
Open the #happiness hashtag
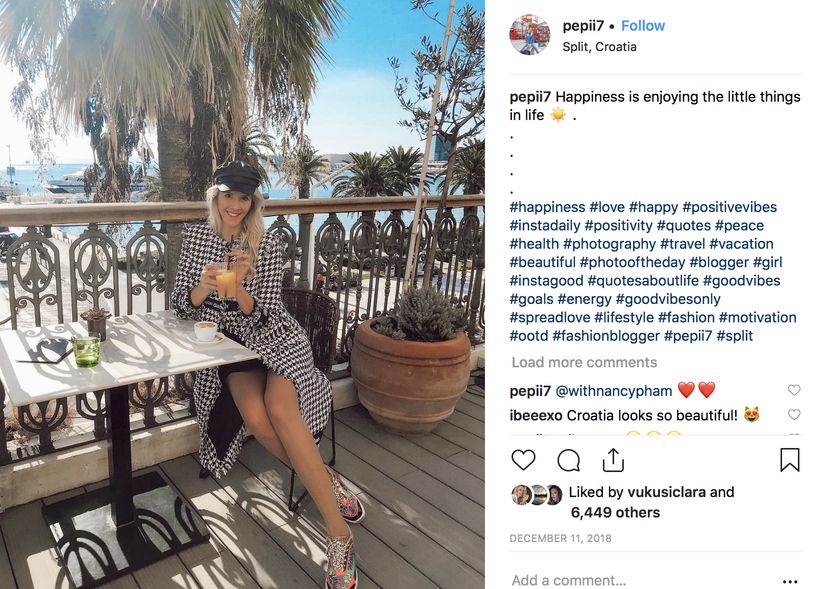tap(547, 207)
